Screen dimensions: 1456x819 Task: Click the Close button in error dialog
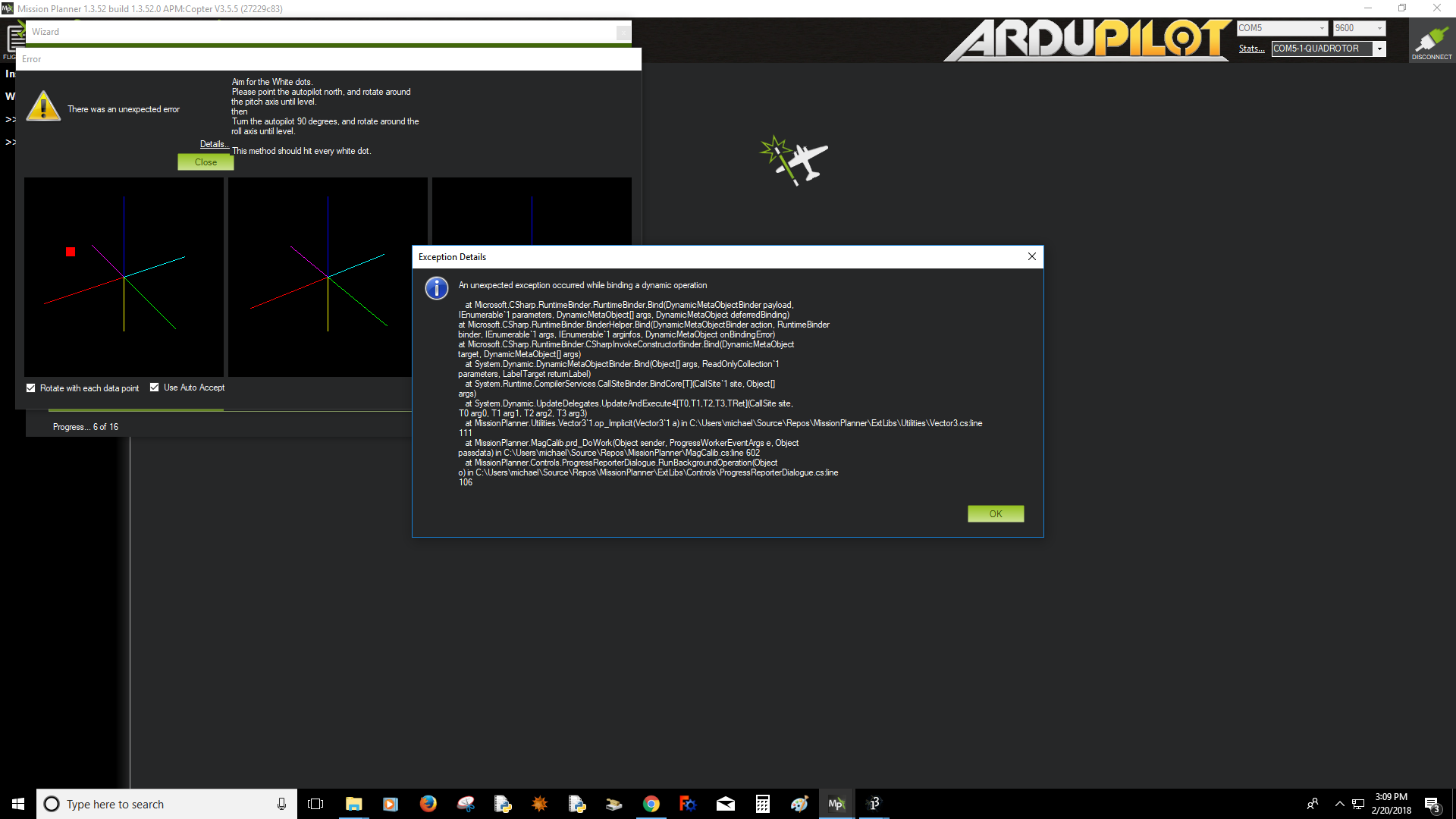coord(206,161)
